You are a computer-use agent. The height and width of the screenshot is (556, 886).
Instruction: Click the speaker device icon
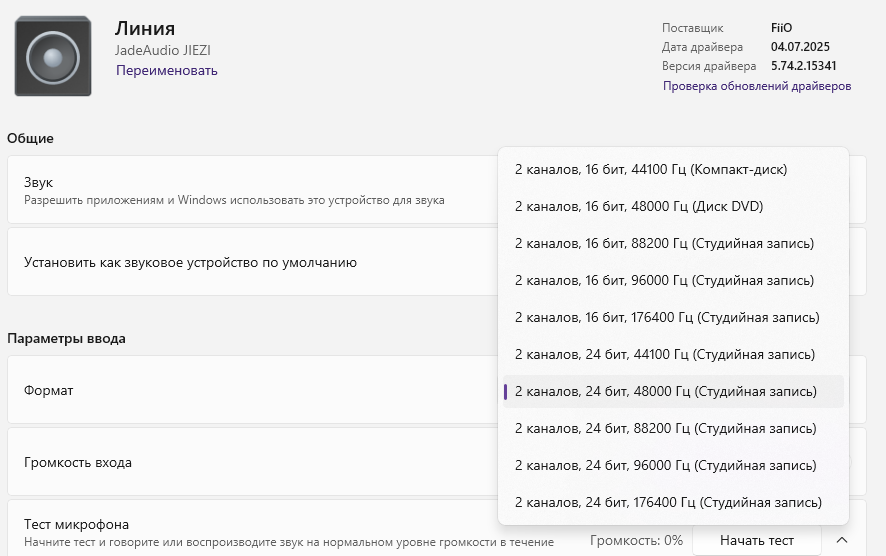[53, 57]
